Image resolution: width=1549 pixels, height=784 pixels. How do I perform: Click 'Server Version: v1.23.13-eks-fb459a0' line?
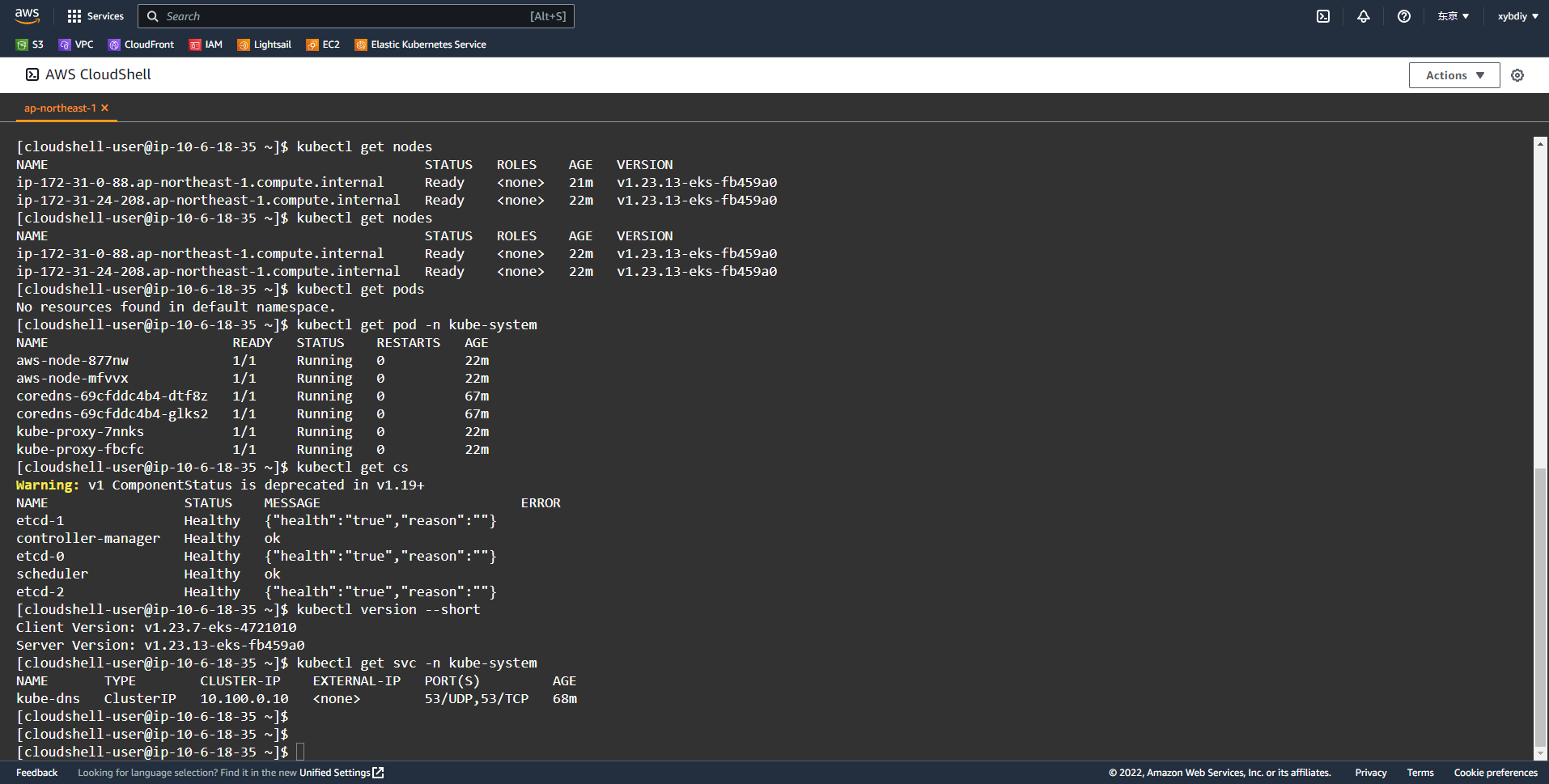160,646
